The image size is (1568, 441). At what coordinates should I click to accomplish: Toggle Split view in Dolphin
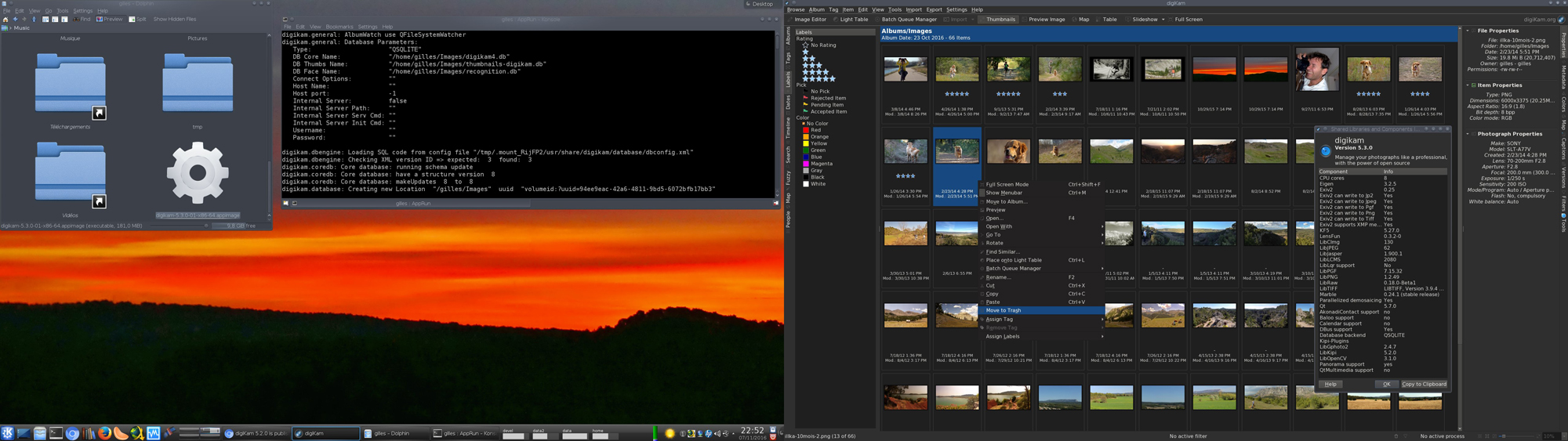(x=138, y=20)
